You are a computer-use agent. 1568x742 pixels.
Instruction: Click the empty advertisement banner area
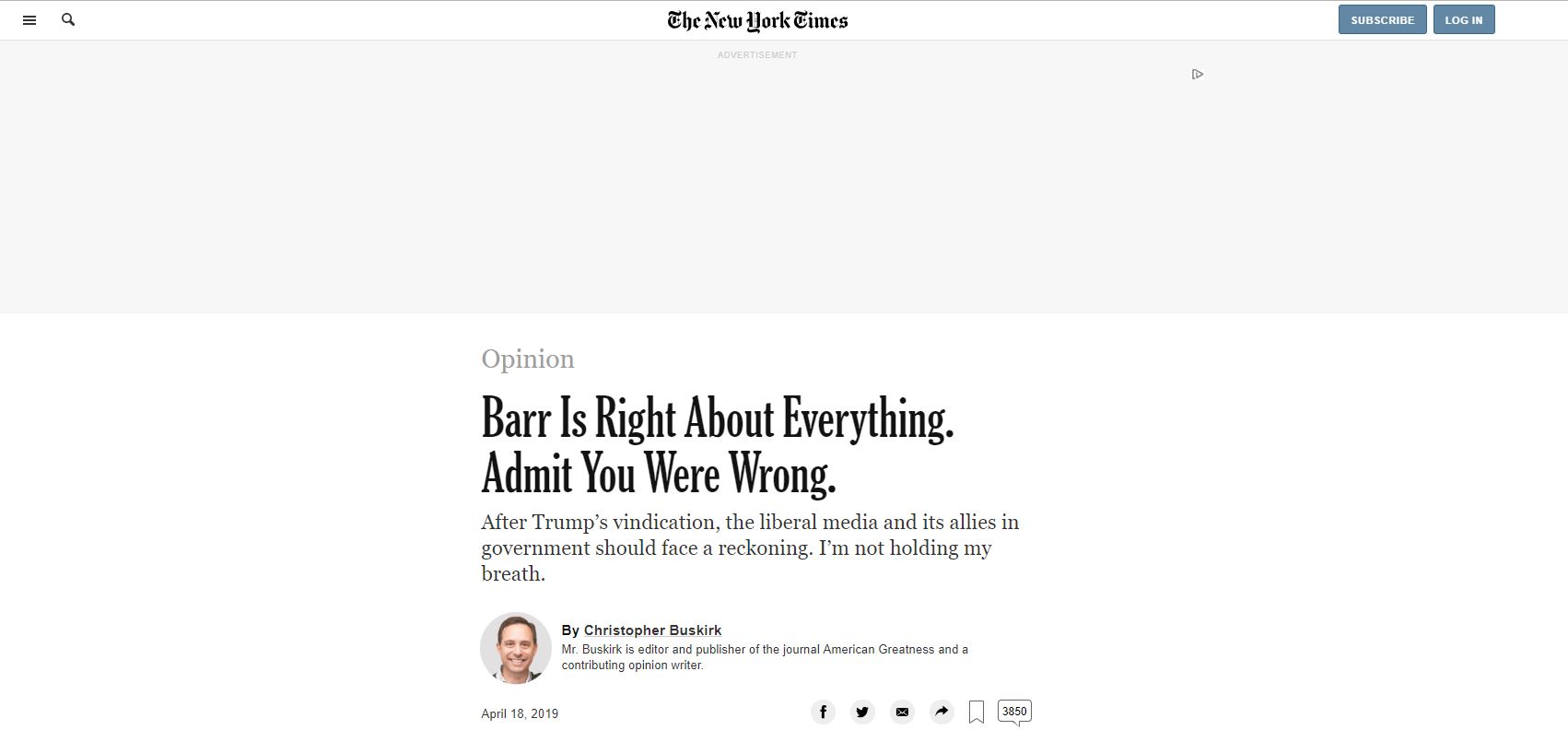click(757, 184)
